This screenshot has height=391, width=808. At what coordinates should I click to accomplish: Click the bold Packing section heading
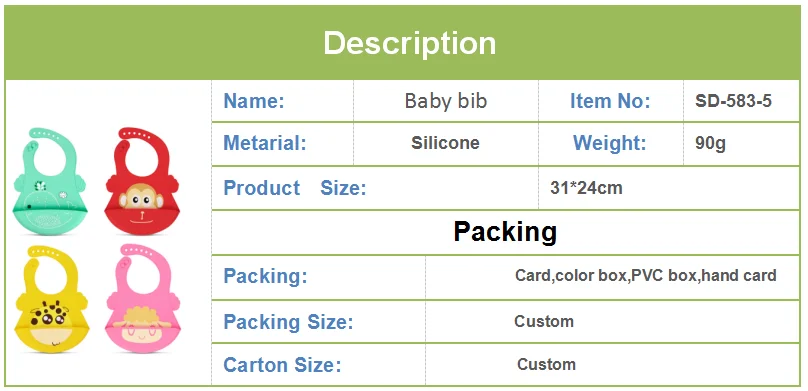(x=505, y=232)
